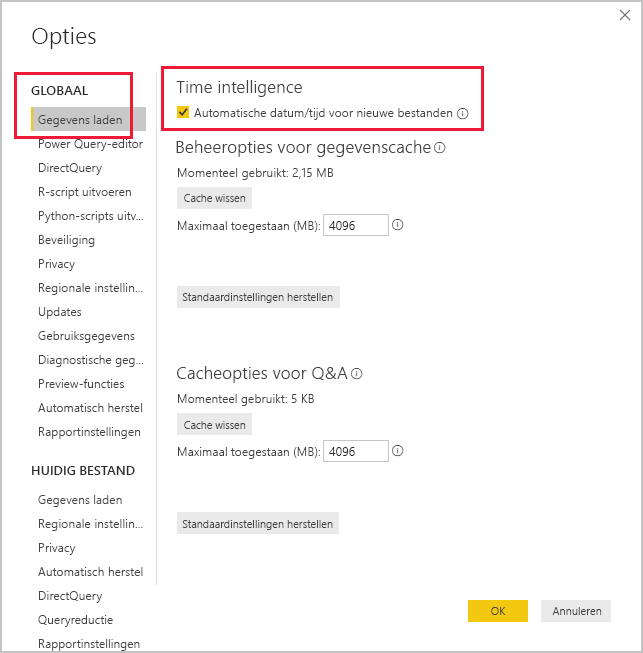Select Gegevens laden under GLOBAAL

pyautogui.click(x=88, y=120)
